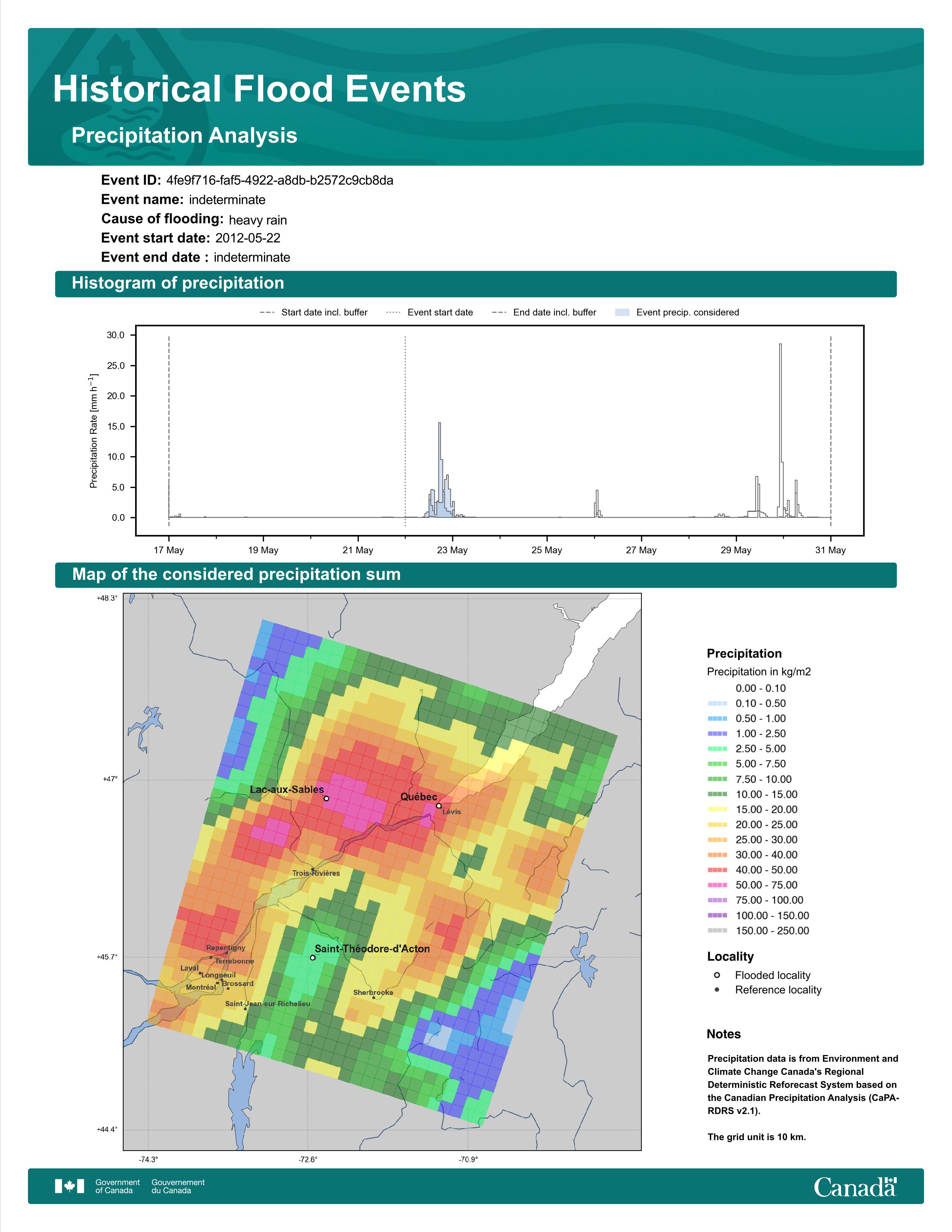This screenshot has width=952, height=1232.
Task: Click the 7.50 - 10.00 legend color swatch
Action: pyautogui.click(x=717, y=780)
